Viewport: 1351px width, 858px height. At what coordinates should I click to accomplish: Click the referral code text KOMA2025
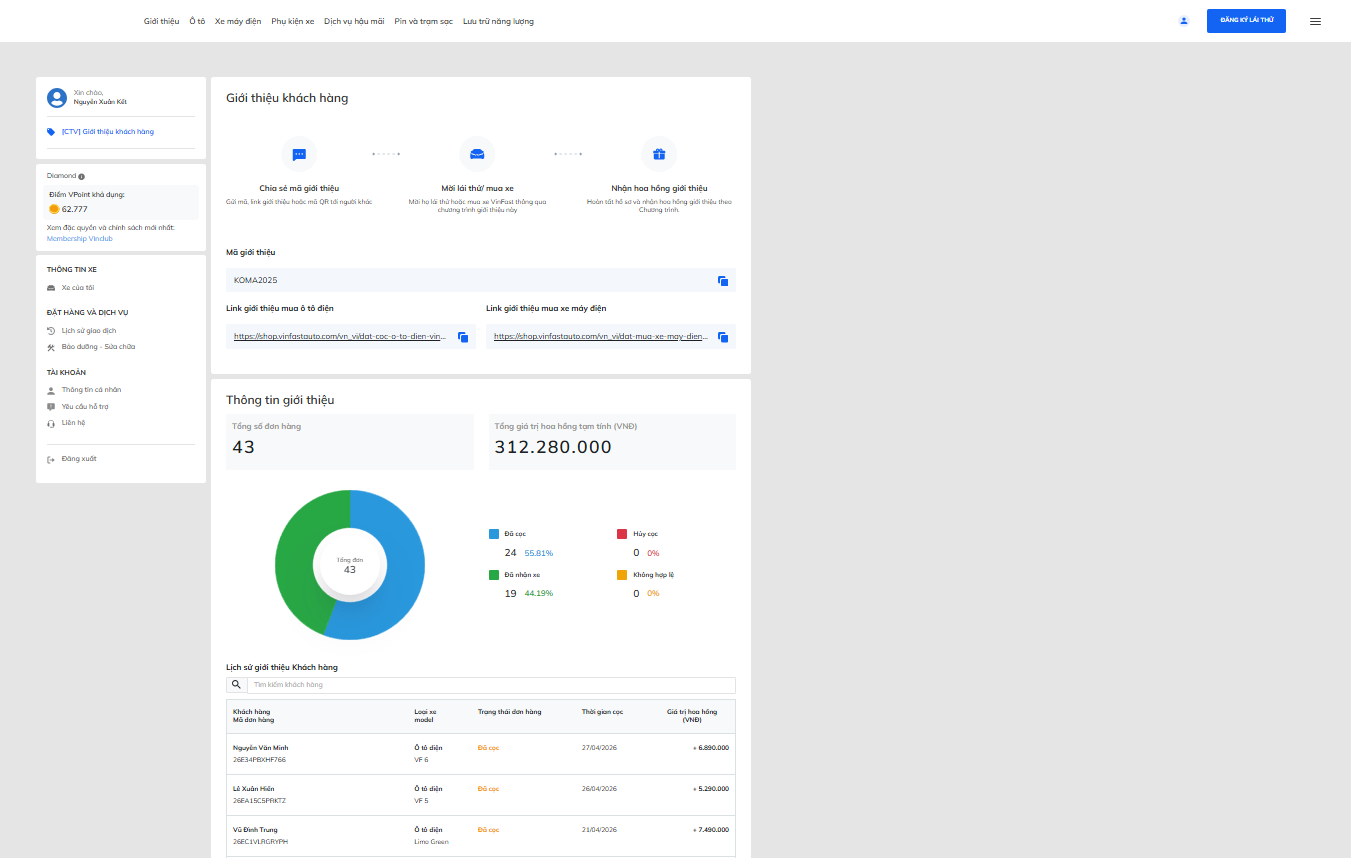click(255, 280)
